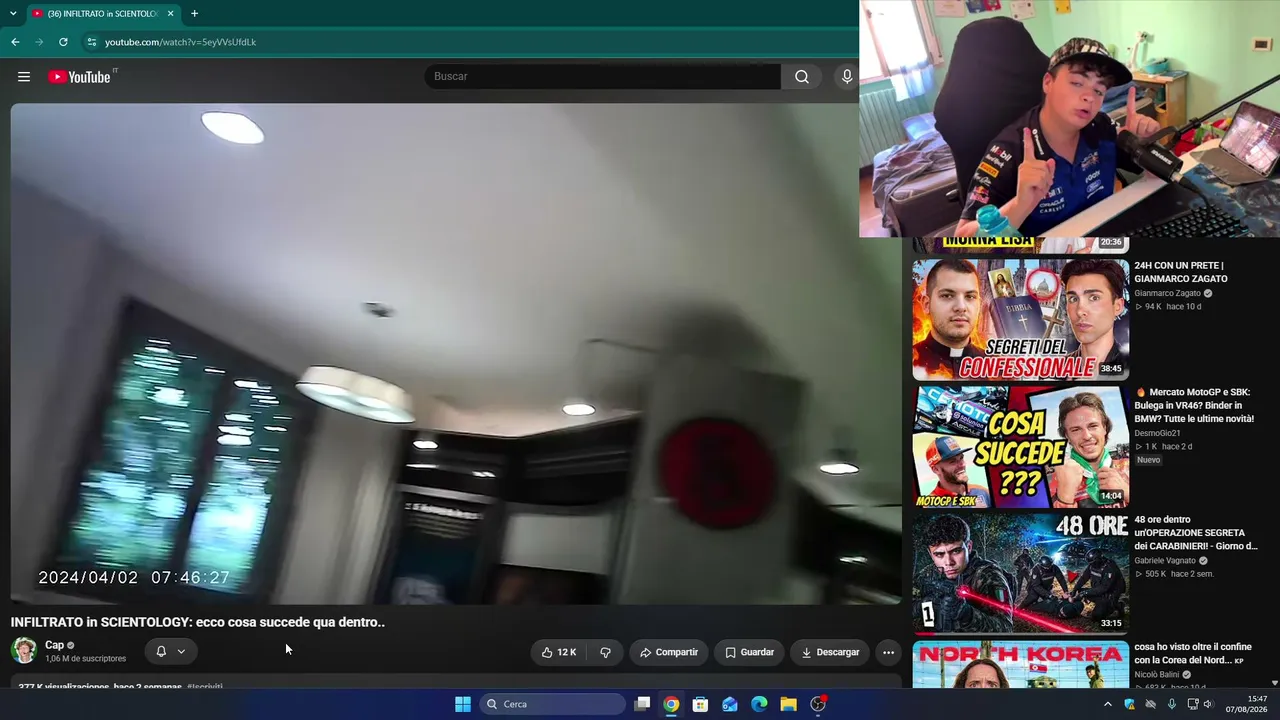The width and height of the screenshot is (1280, 720).
Task: Click the Cerca taskbar search box
Action: point(553,704)
